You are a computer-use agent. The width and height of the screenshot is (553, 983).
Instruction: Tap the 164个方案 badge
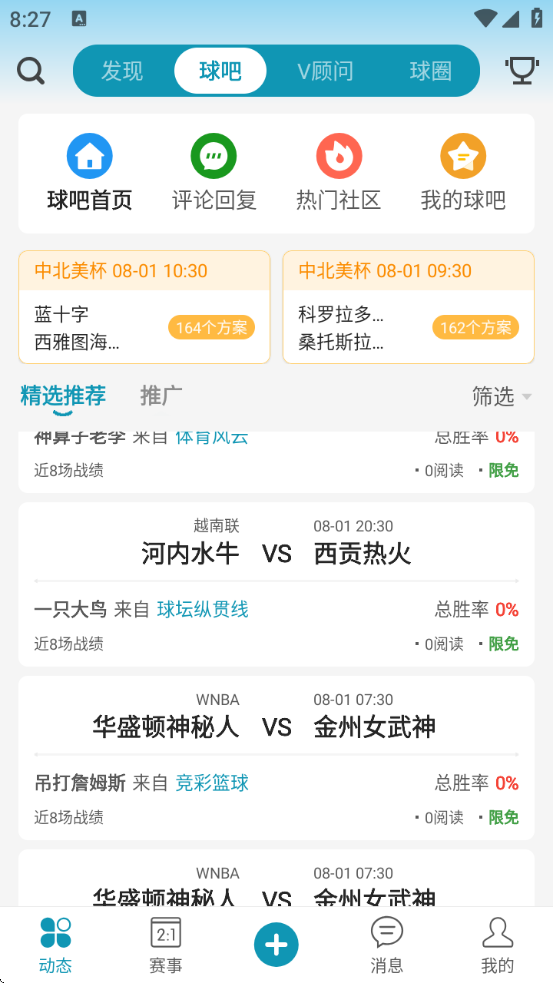[x=211, y=327]
